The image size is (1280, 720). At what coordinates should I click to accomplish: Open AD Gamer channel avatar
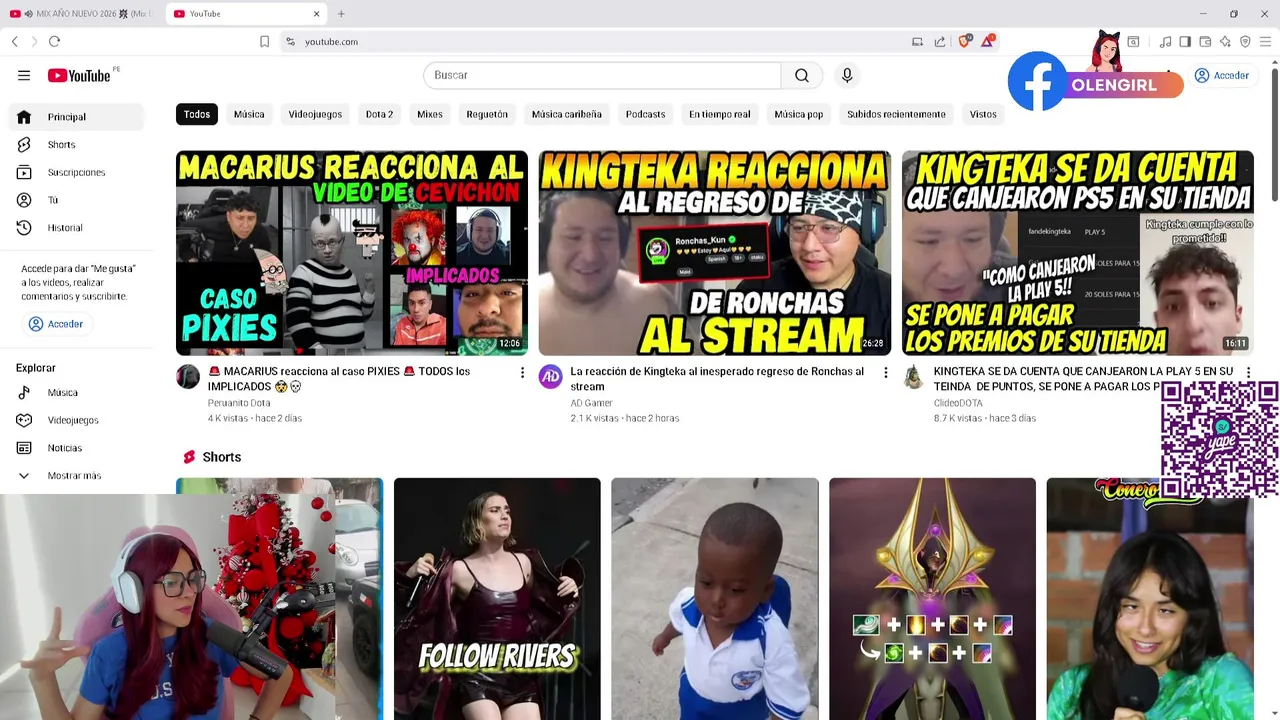tap(551, 376)
